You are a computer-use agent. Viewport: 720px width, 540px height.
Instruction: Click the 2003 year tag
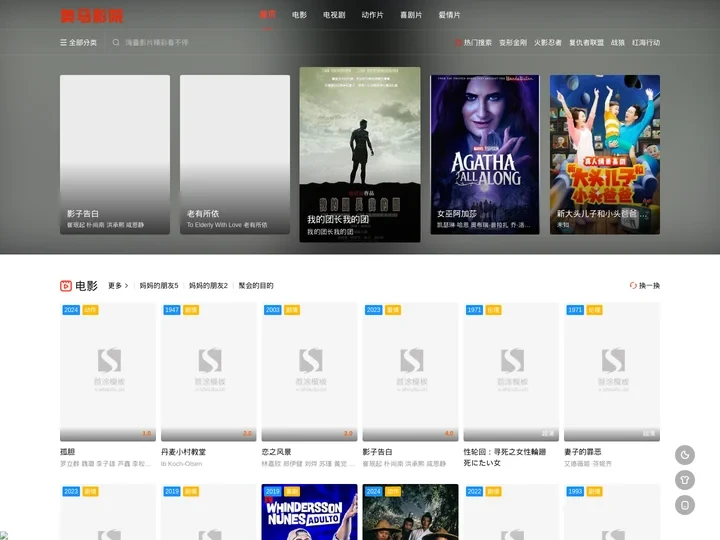point(272,310)
